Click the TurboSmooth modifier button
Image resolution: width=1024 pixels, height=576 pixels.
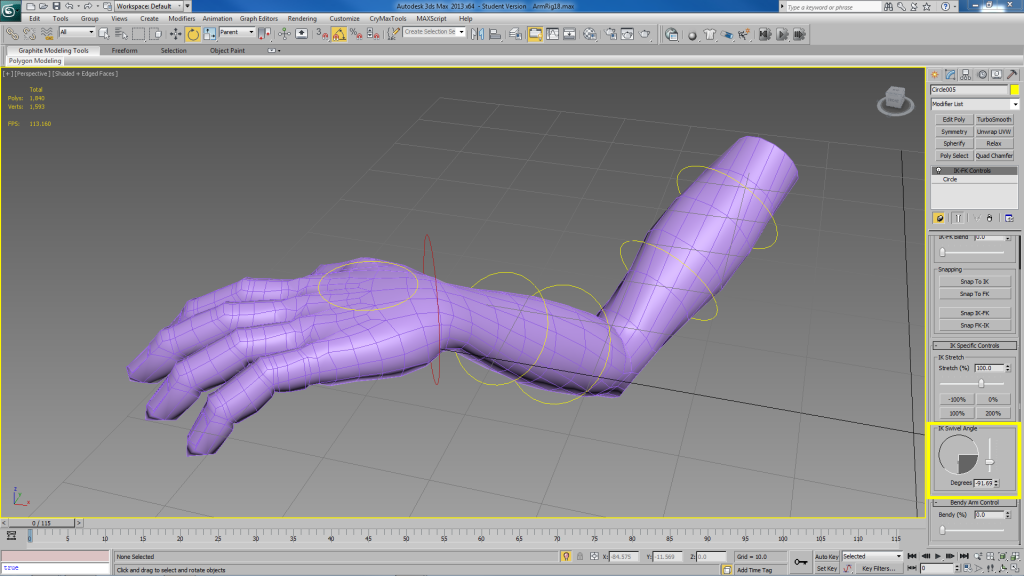point(993,119)
